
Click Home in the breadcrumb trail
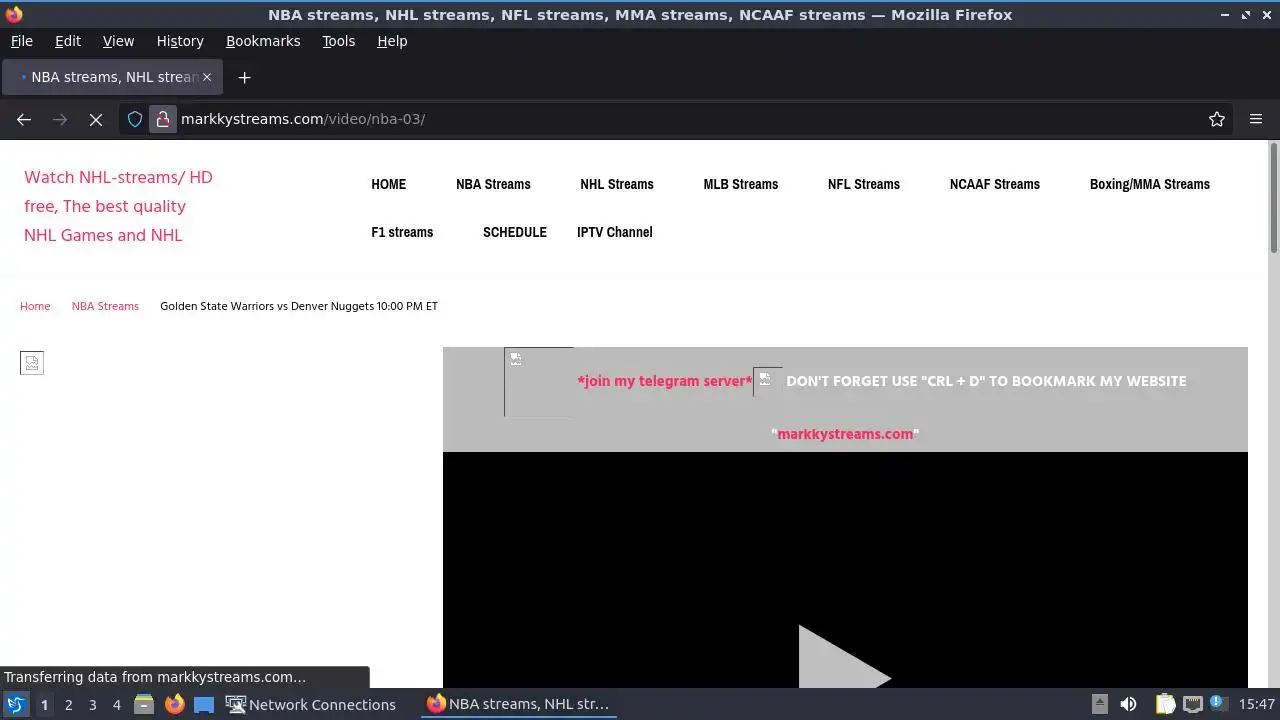[35, 306]
